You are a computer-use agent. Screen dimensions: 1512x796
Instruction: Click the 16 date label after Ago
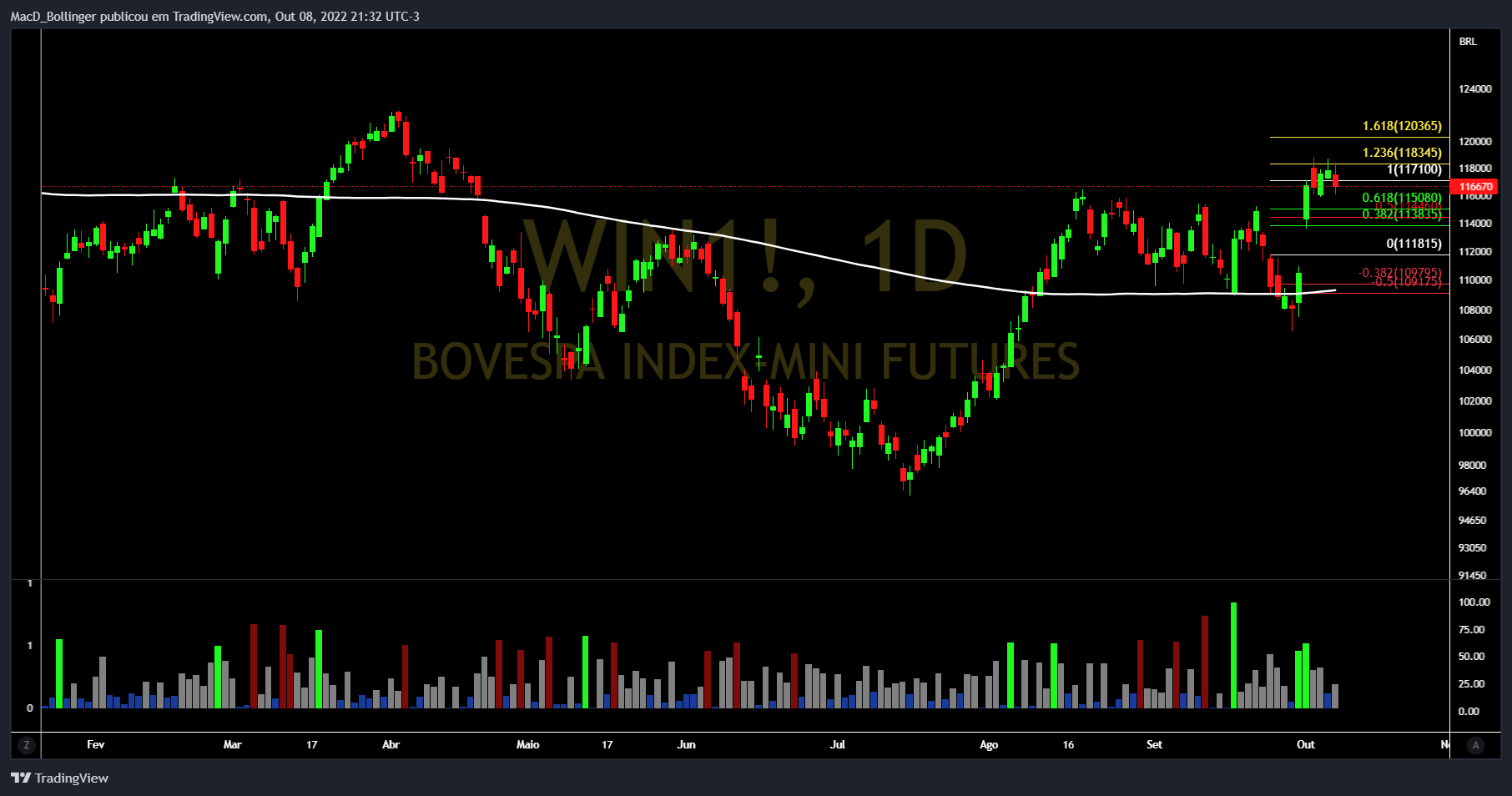point(1068,745)
